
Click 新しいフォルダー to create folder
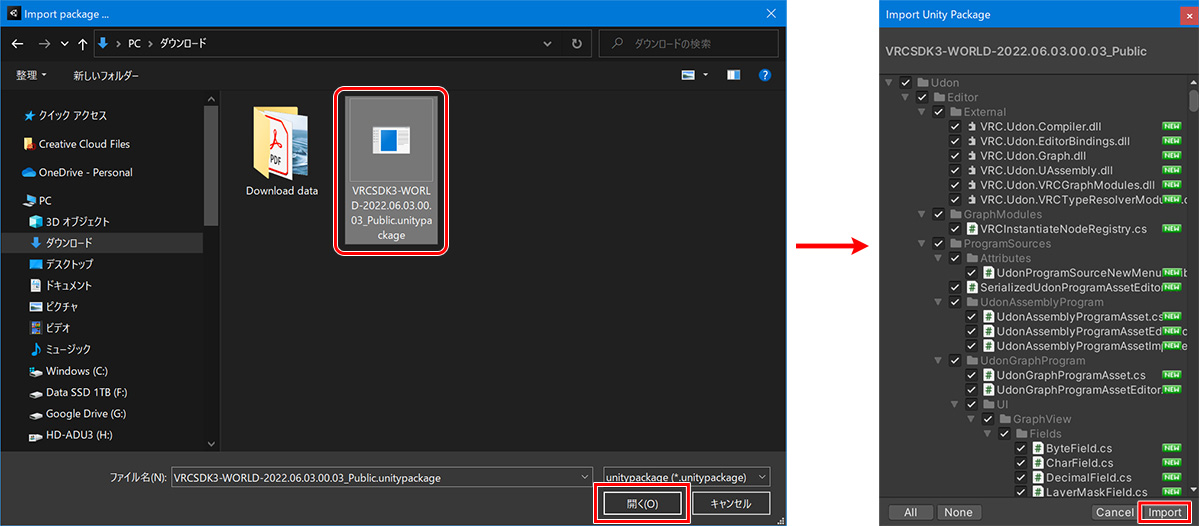[106, 76]
